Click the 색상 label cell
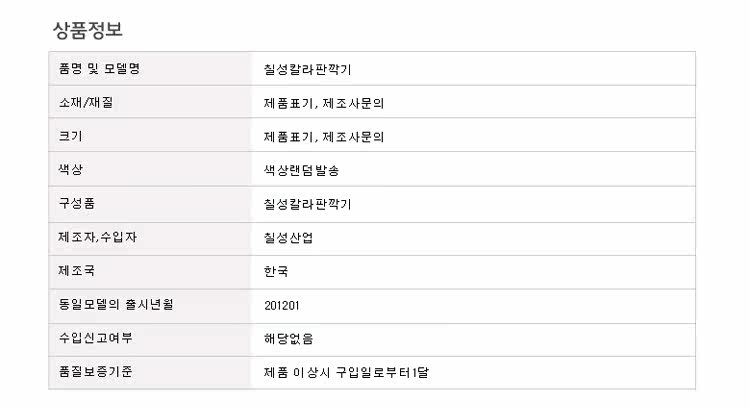The width and height of the screenshot is (750, 409). click(70, 170)
